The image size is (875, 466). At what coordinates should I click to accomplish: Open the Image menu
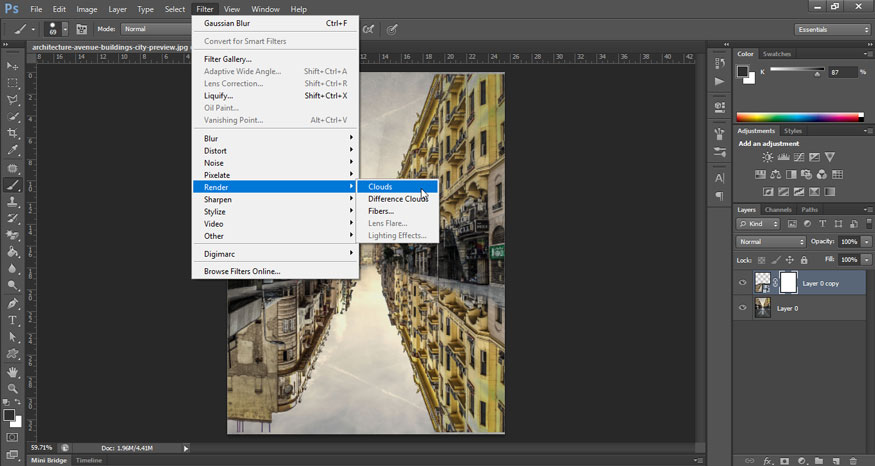86,9
